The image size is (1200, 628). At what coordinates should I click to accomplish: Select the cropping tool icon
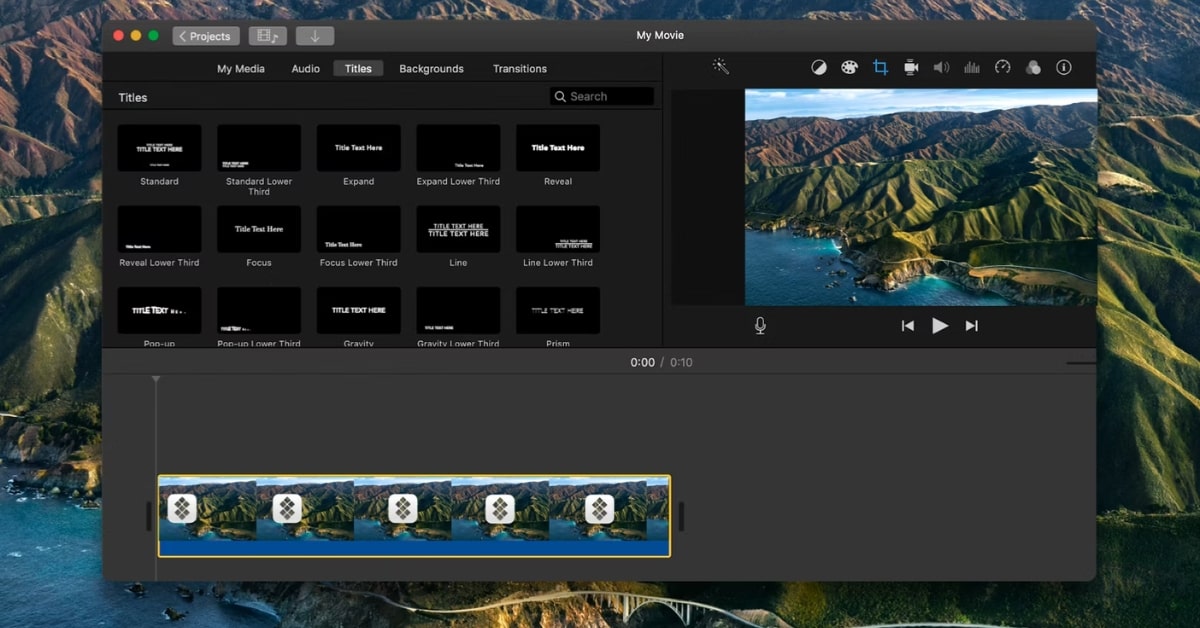click(880, 67)
